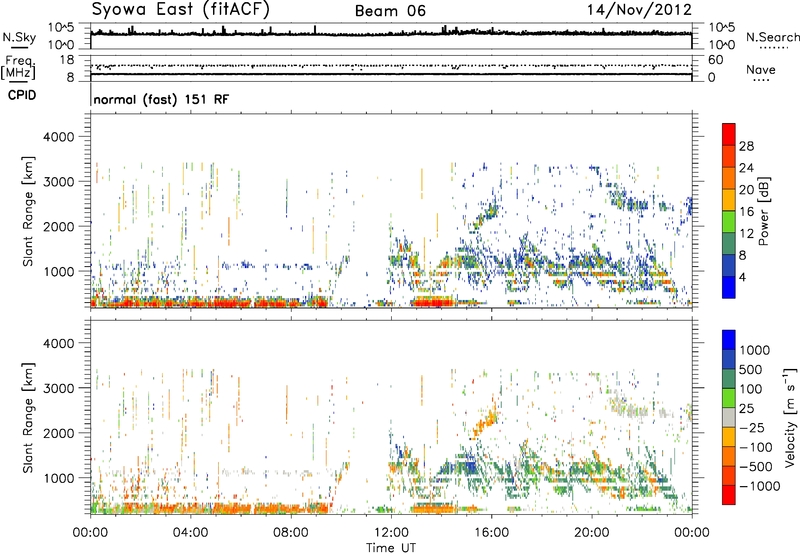Click the Velocity [m s-1] colorbar label
Viewport: 800px width, 554px height.
click(790, 417)
